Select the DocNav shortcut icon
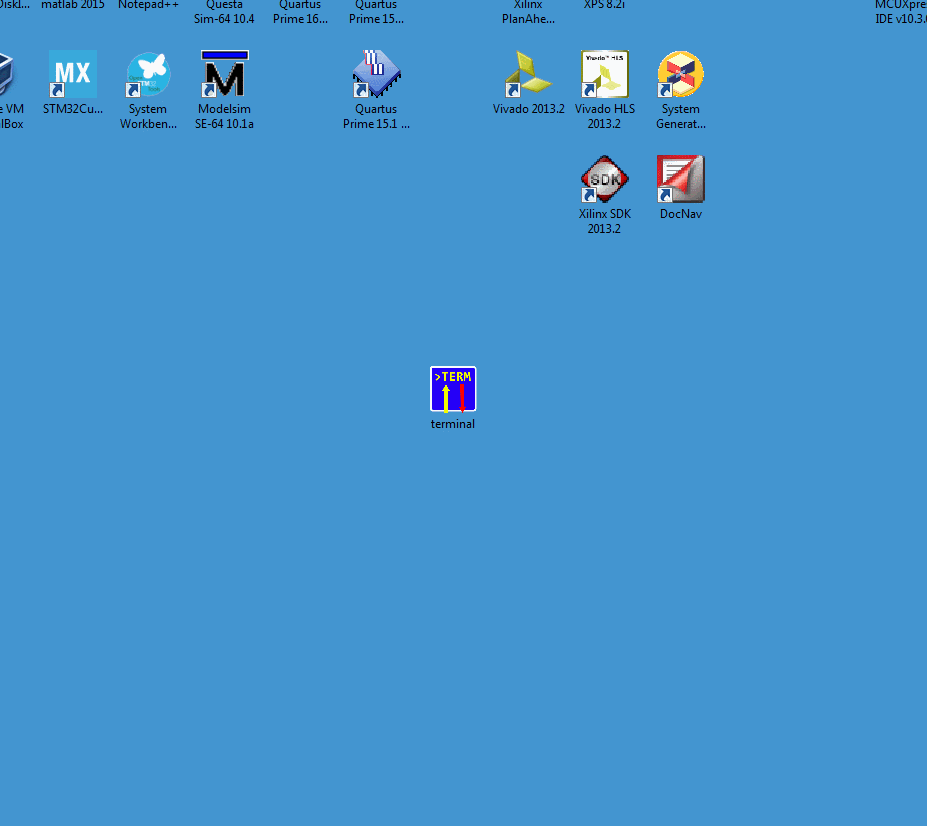Image resolution: width=927 pixels, height=826 pixels. tap(680, 179)
